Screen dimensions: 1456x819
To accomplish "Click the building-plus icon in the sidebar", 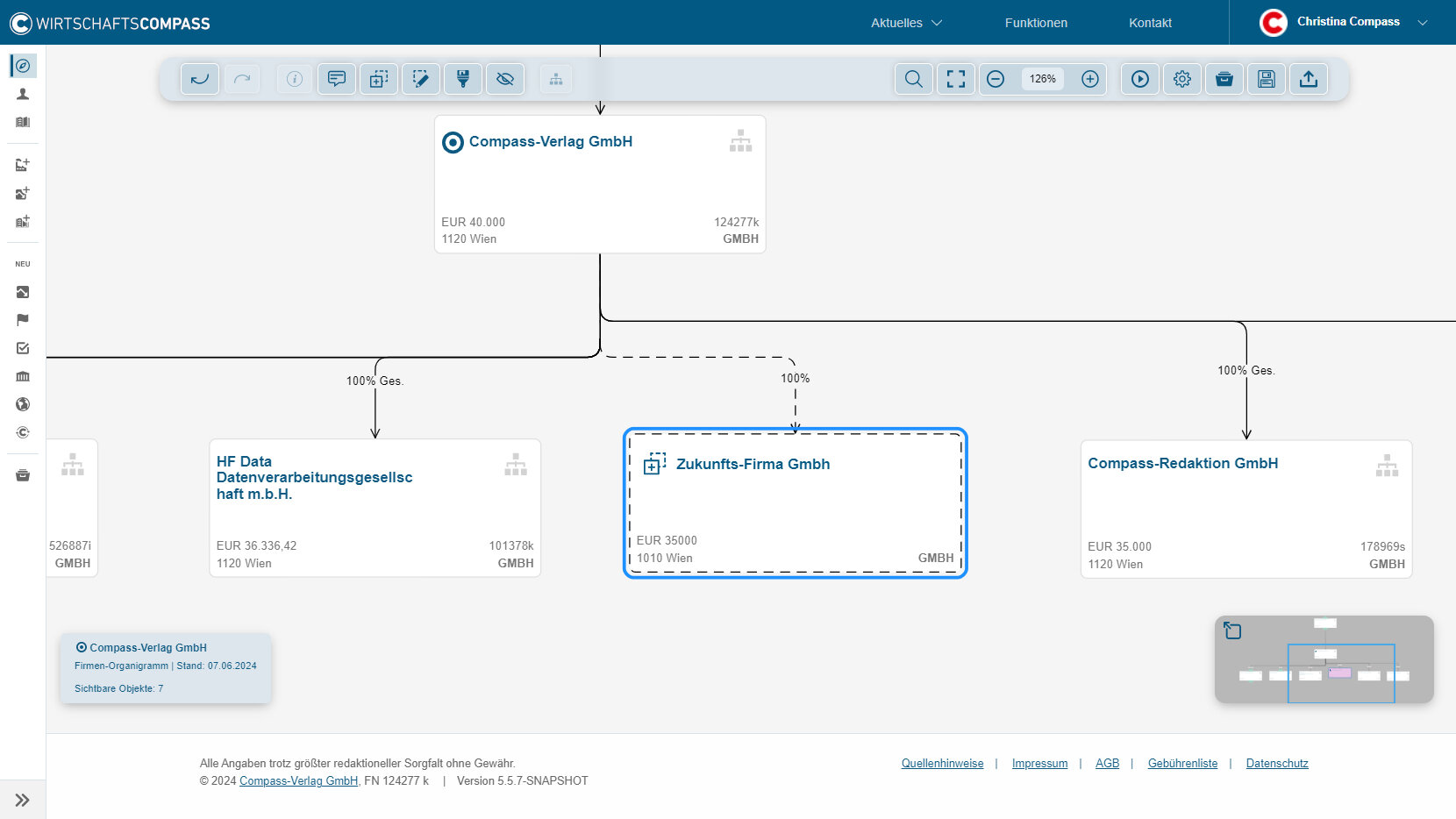I will point(23,221).
